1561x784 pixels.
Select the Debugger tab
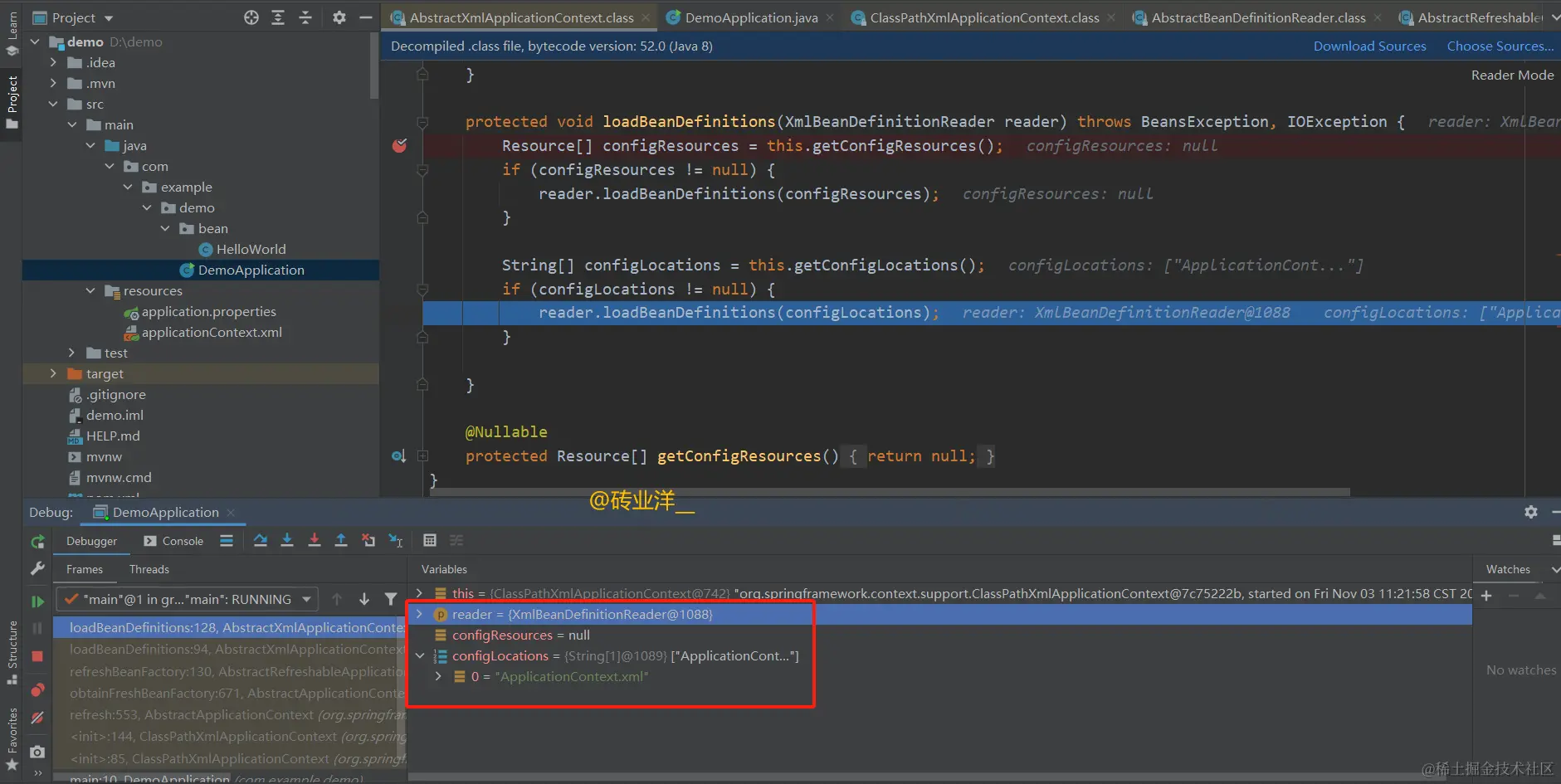(91, 541)
